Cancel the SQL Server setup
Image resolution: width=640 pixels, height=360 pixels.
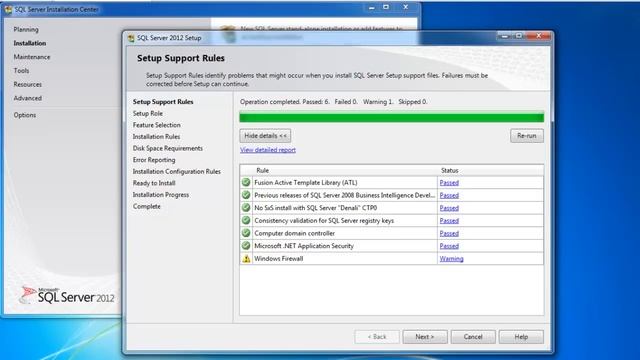(x=473, y=337)
